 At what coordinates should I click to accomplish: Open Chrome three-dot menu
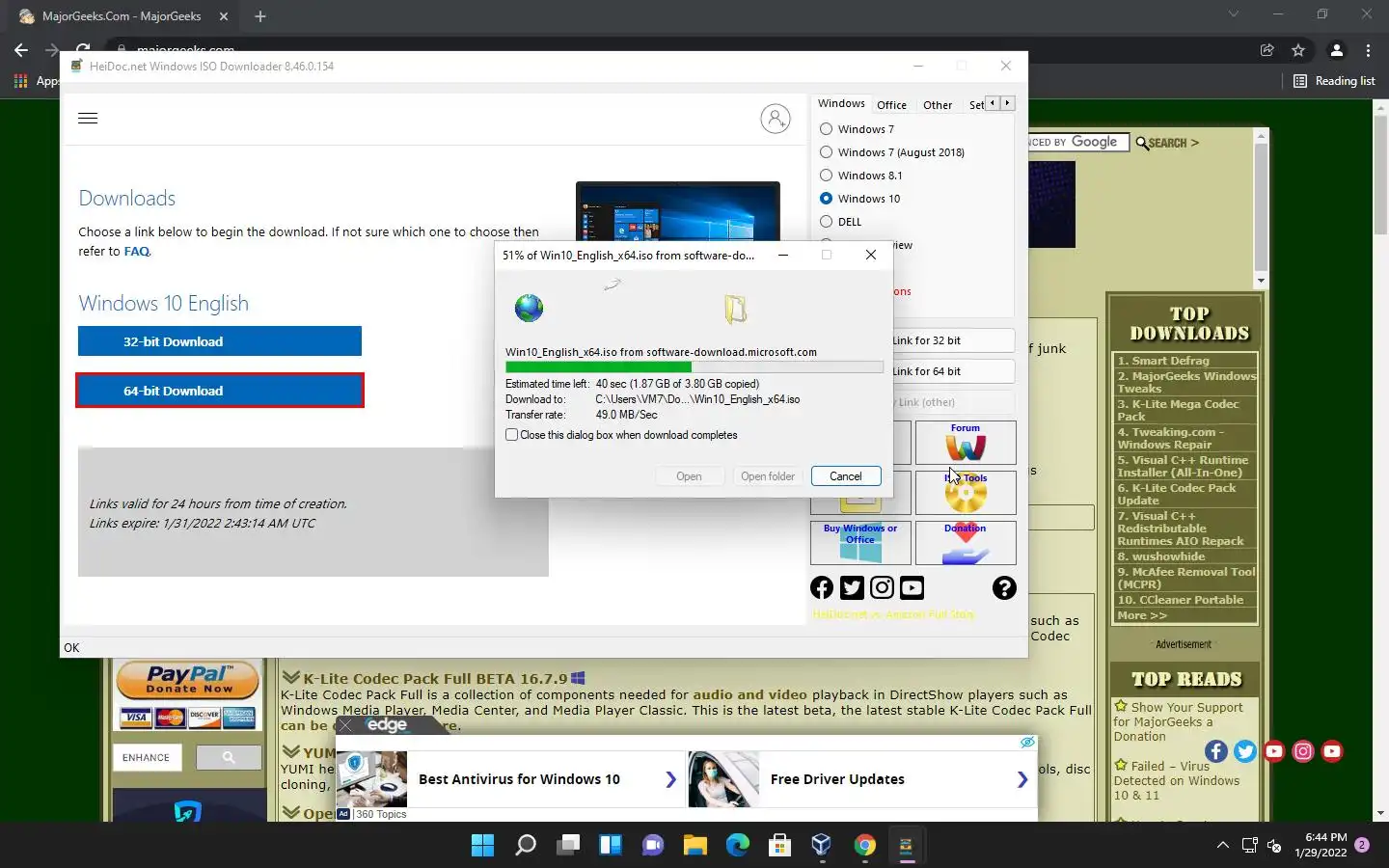pos(1368,50)
